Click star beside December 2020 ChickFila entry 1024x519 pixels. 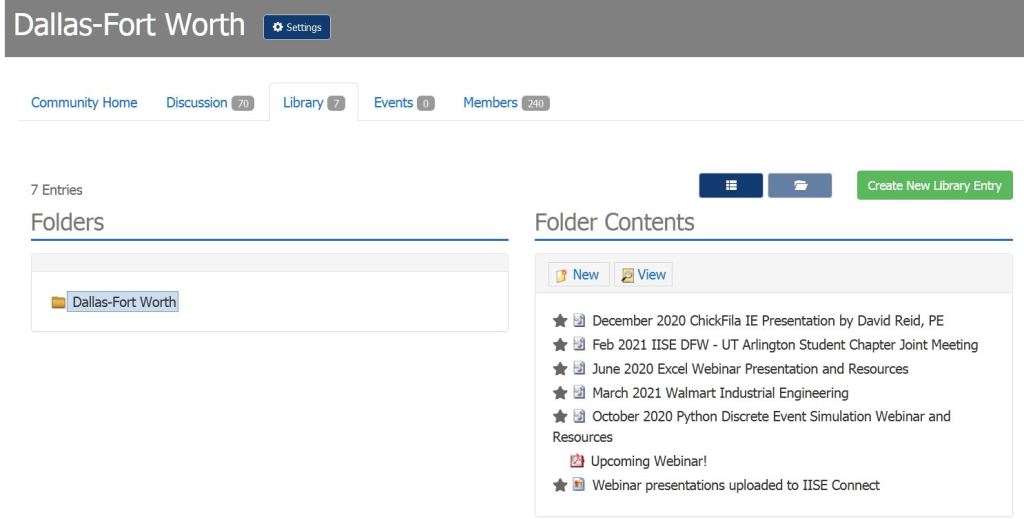[x=560, y=321]
